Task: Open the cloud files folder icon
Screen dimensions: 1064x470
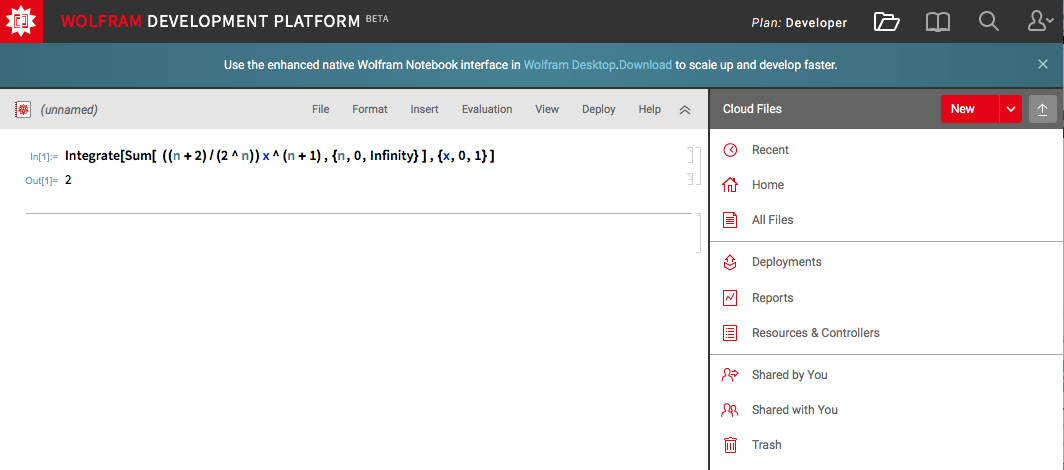Action: click(886, 22)
